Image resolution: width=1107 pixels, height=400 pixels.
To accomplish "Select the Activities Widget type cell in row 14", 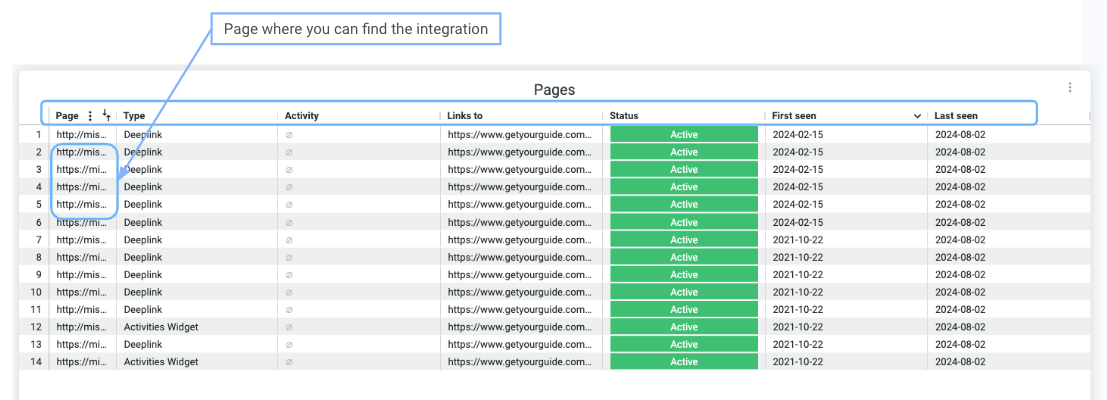I will coord(161,362).
